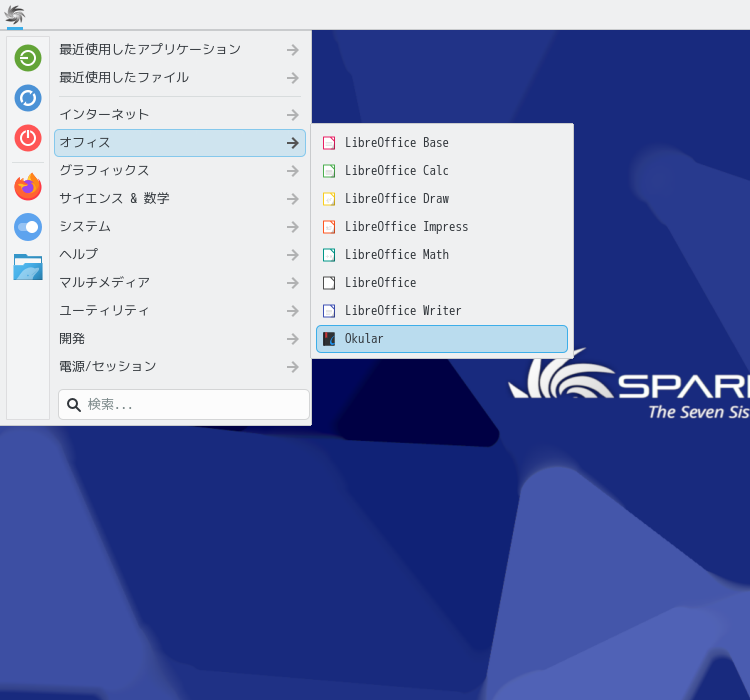
Task: Select the オフィス category
Action: tap(180, 143)
